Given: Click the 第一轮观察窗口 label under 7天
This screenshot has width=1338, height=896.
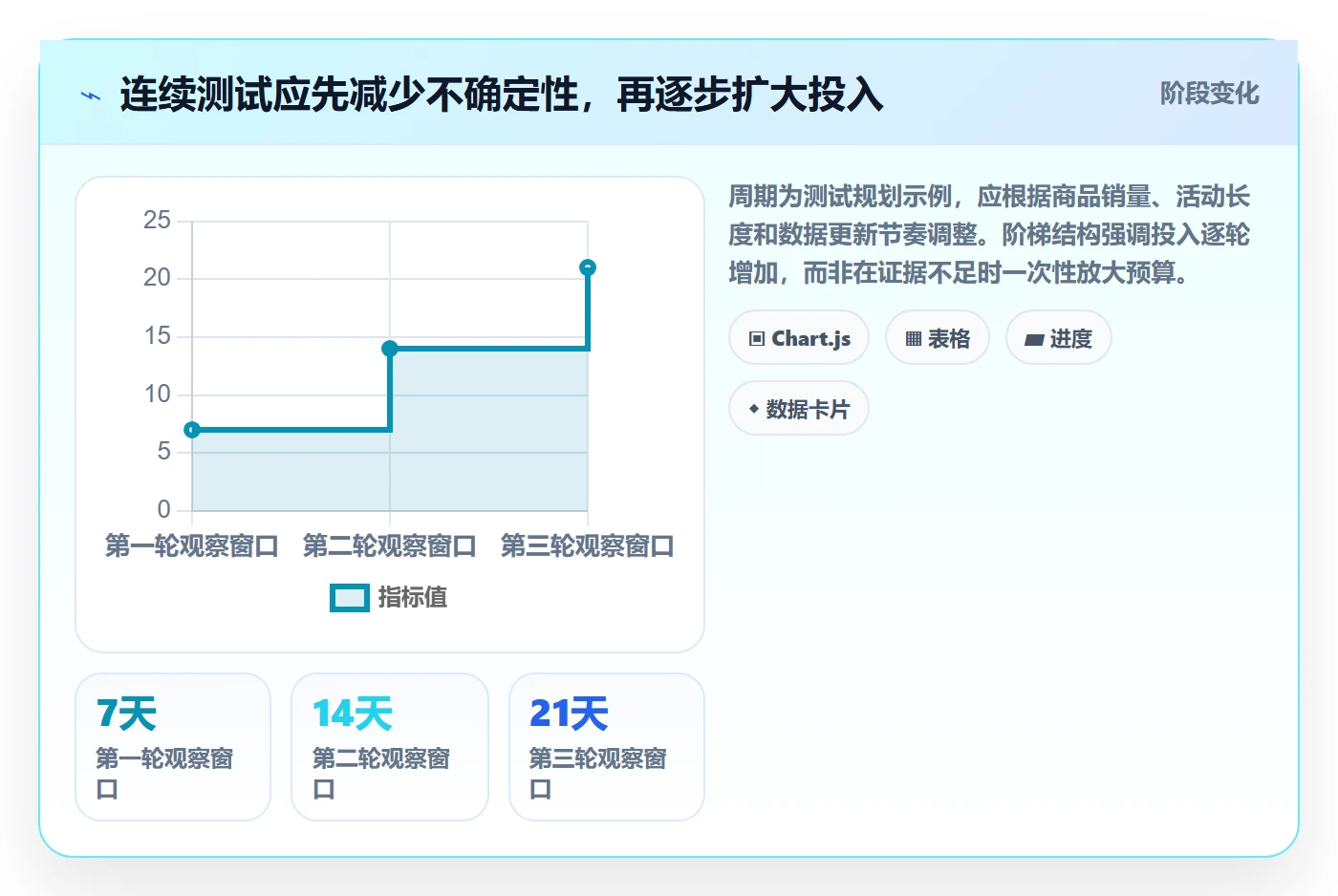Looking at the screenshot, I should (164, 774).
